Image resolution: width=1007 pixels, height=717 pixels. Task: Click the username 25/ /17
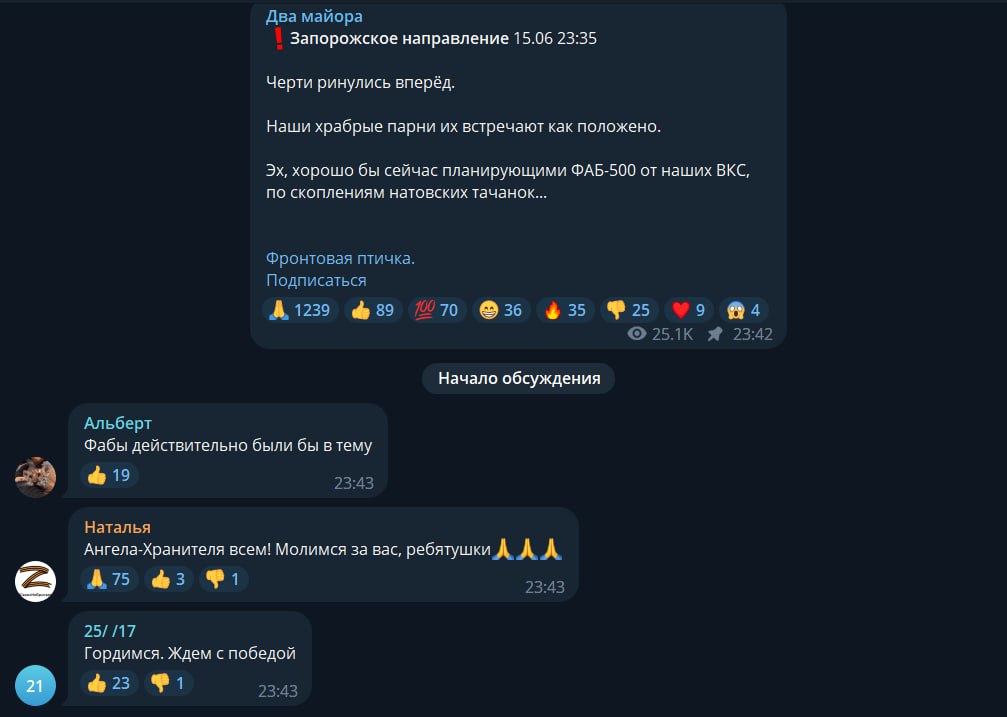(x=110, y=631)
